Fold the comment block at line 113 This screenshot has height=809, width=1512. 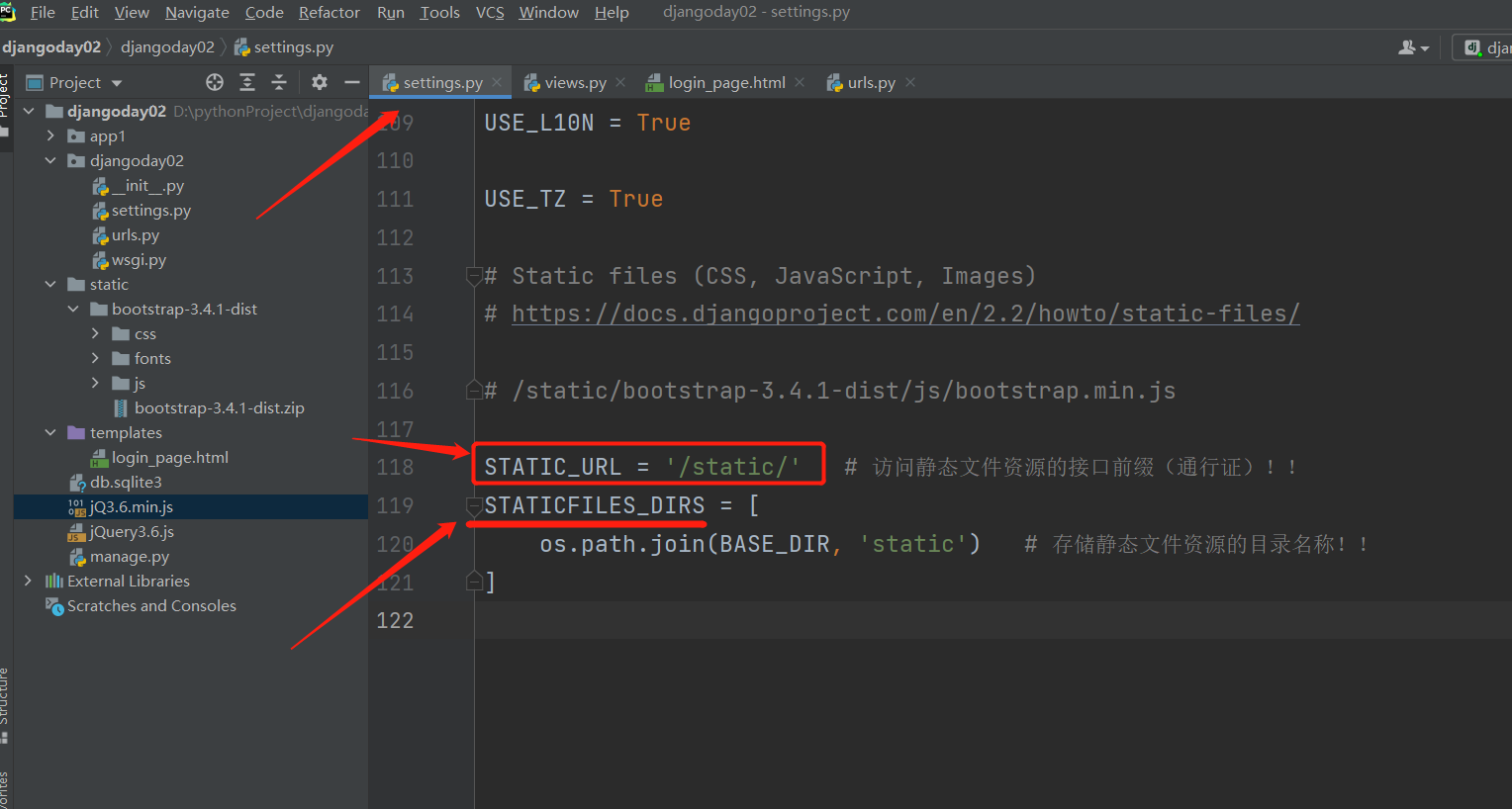474,276
